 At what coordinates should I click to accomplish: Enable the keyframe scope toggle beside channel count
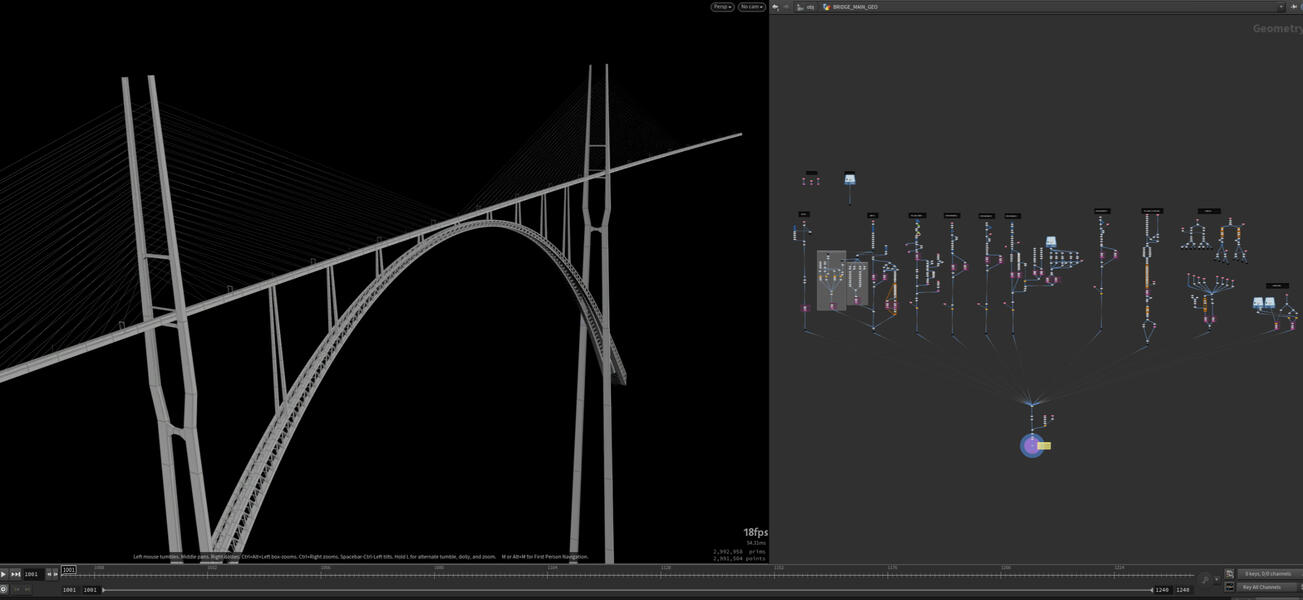click(x=1230, y=574)
